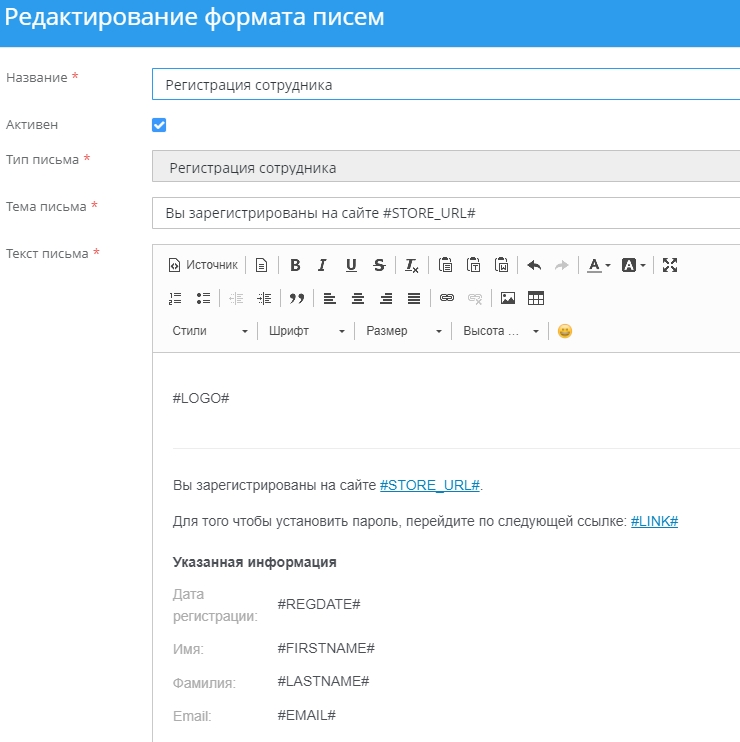Uncheck the Активен checkbox
This screenshot has height=742, width=740.
click(x=159, y=125)
